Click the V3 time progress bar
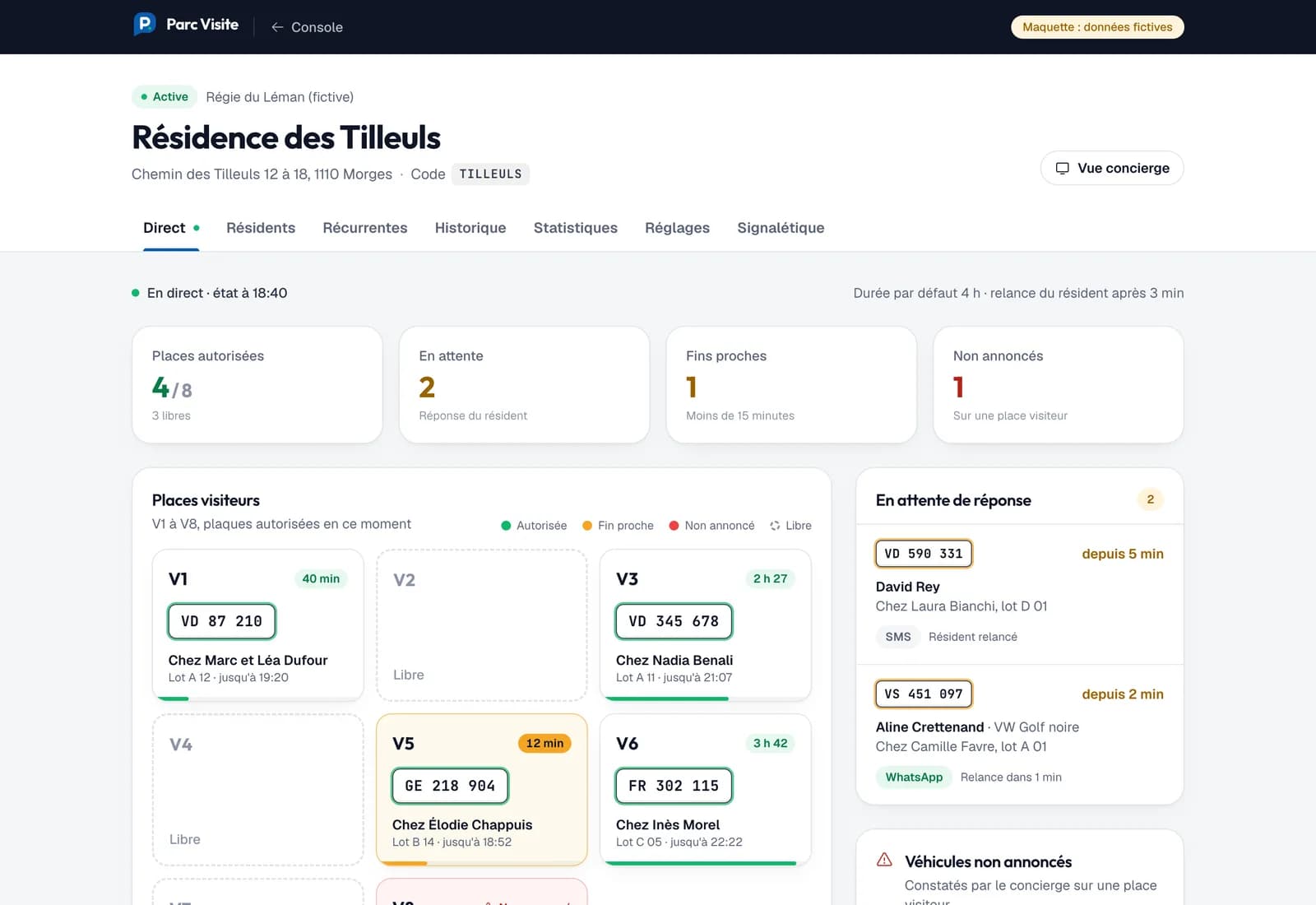 tap(706, 698)
